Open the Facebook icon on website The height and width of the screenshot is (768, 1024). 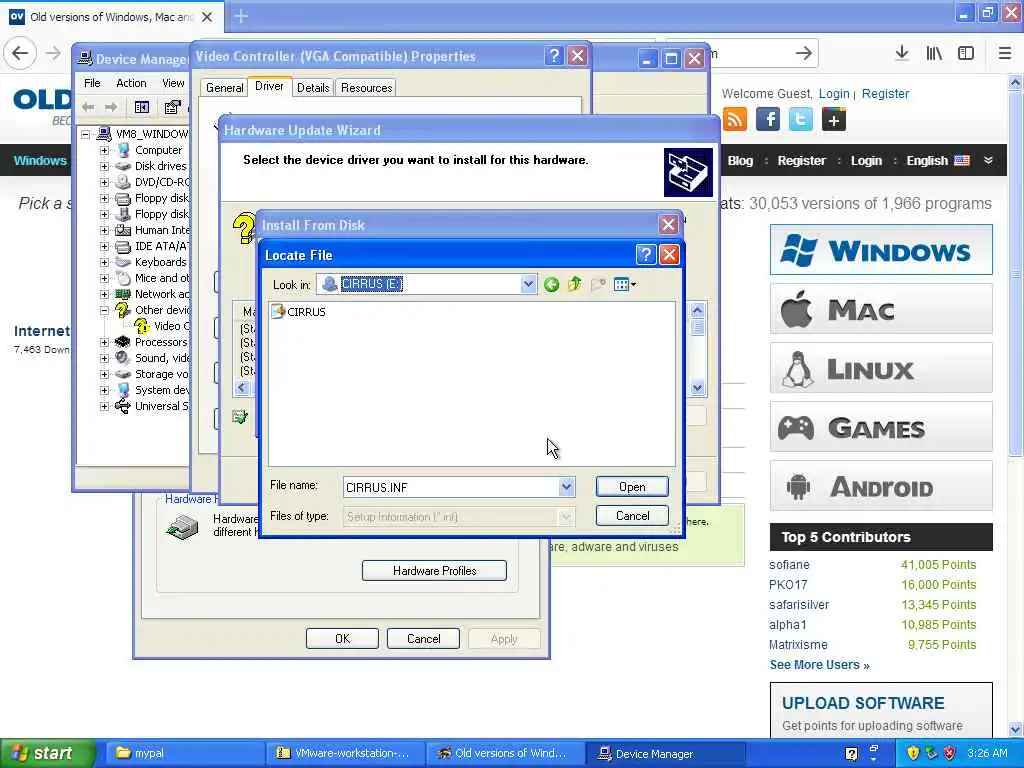click(x=768, y=120)
